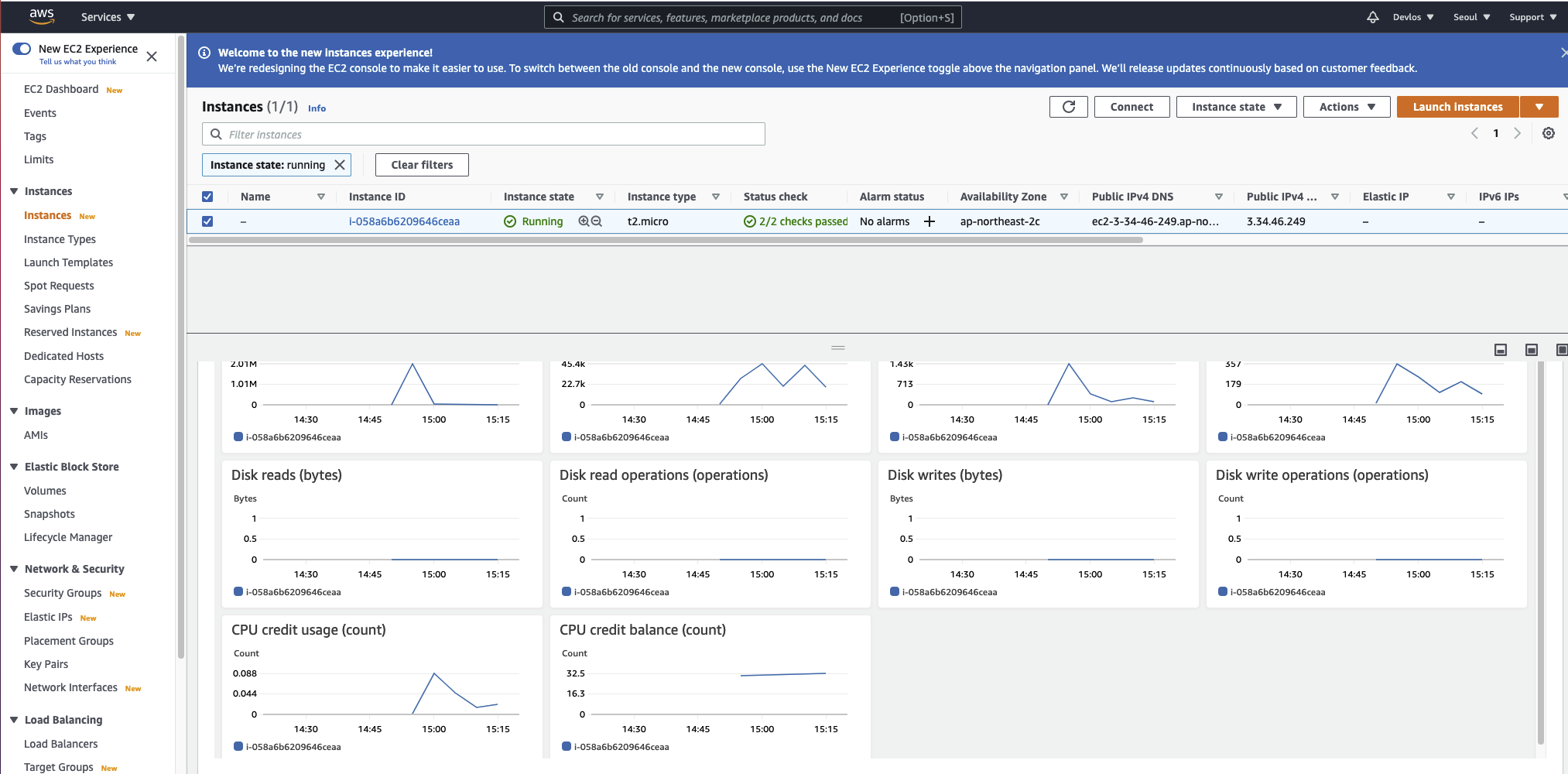Image resolution: width=1568 pixels, height=774 pixels.
Task: Open the Instance state dropdown
Action: (1236, 107)
